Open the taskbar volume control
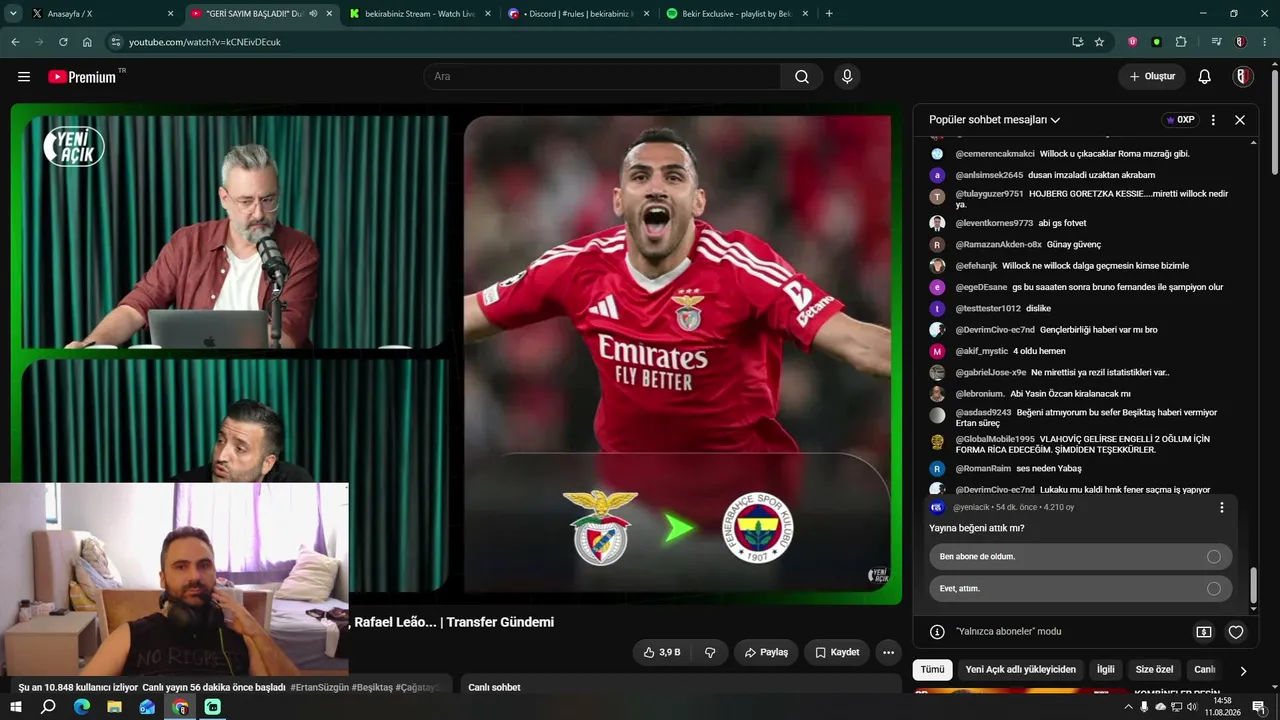The height and width of the screenshot is (720, 1280). [1192, 707]
